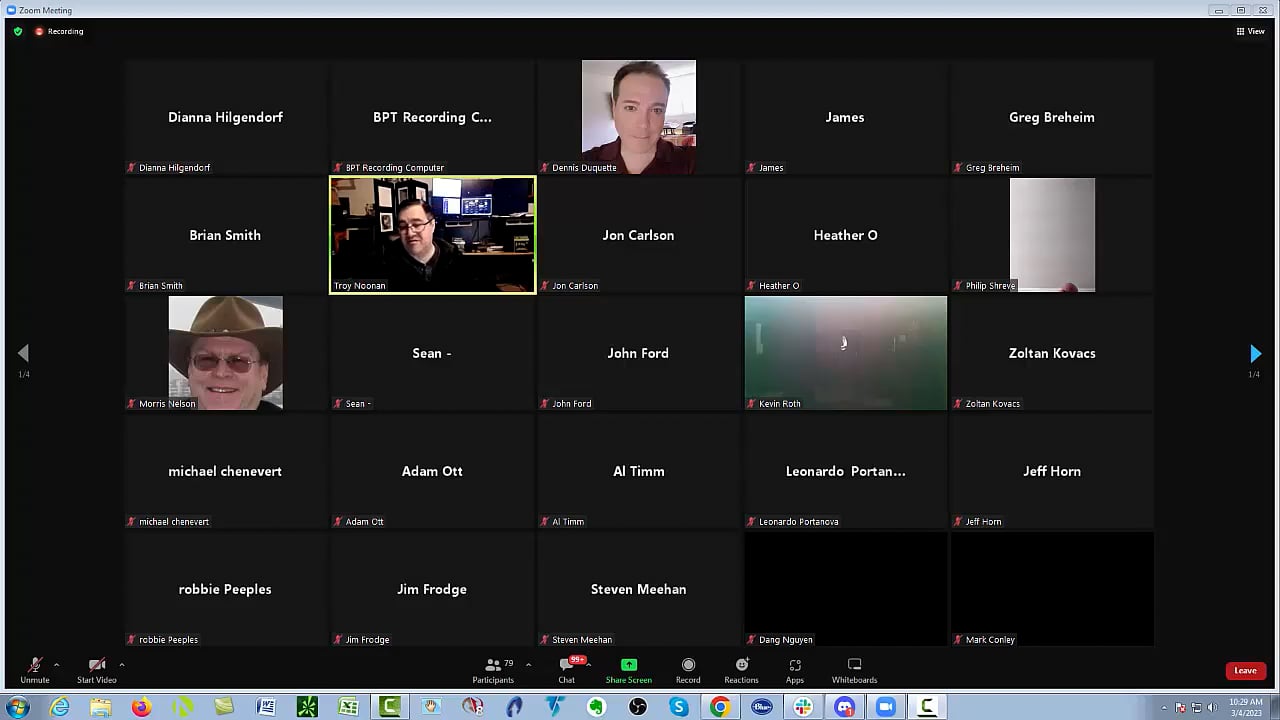Open the View layout menu
Screen dimensions: 1280x720
(1251, 31)
